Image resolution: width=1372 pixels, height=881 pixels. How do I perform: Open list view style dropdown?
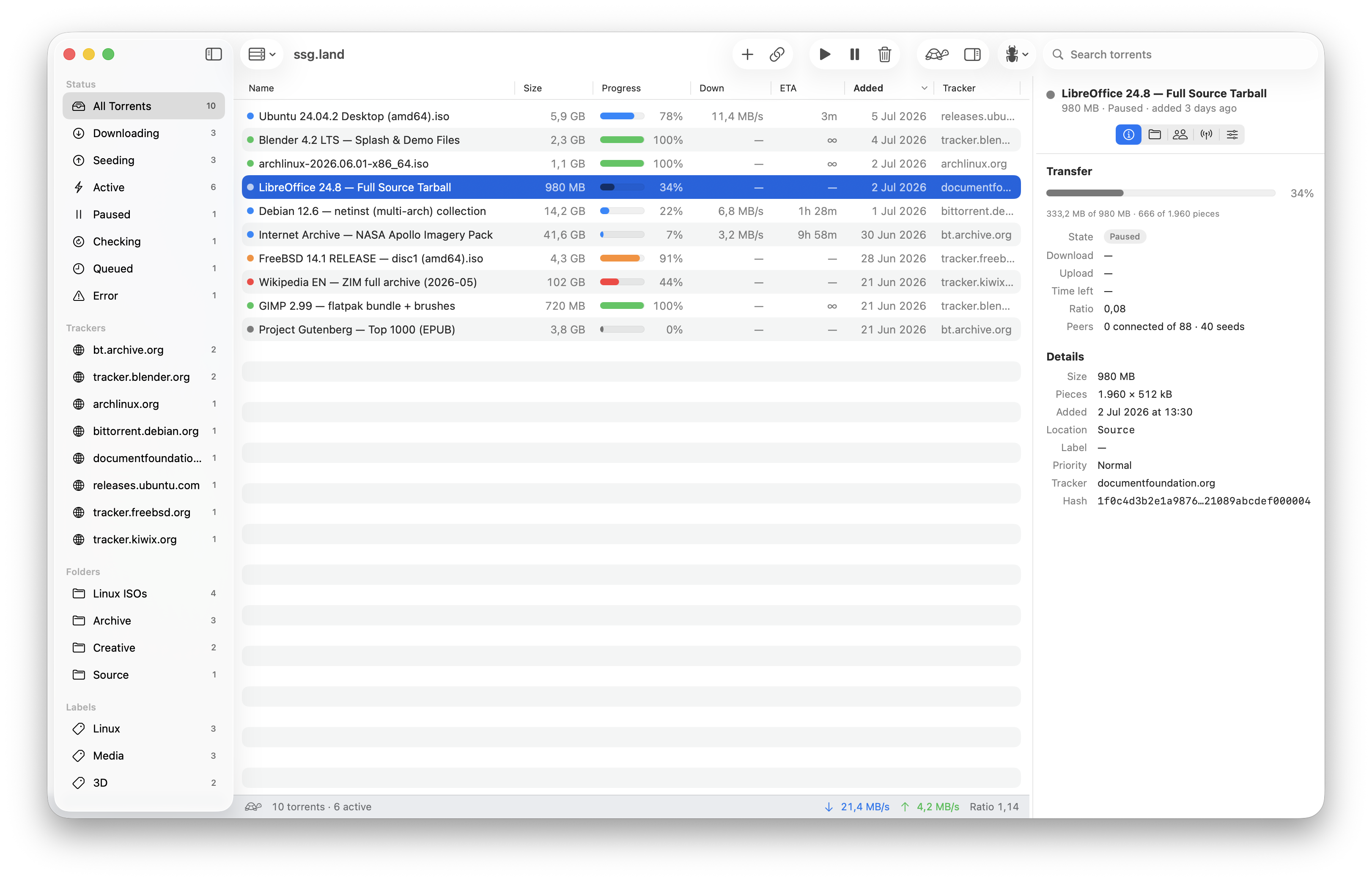[x=262, y=54]
